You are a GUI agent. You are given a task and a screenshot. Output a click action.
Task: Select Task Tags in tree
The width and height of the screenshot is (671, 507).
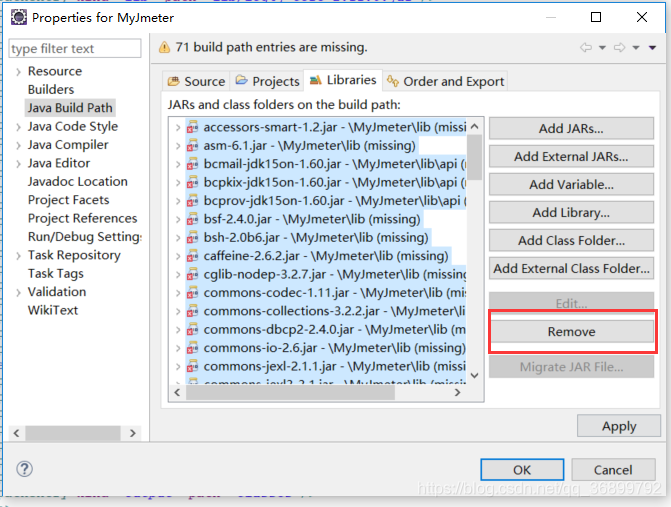point(56,273)
